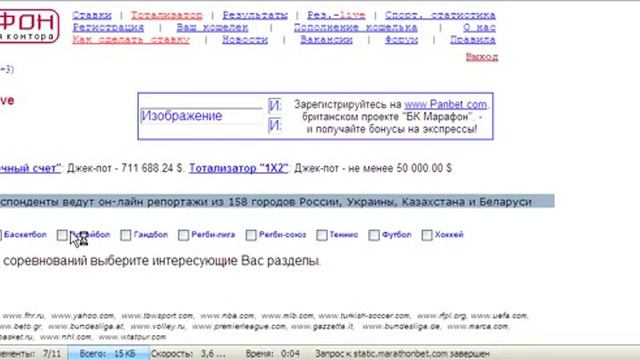Open the Тотализатор navigation link
The image size is (640, 360).
167,15
